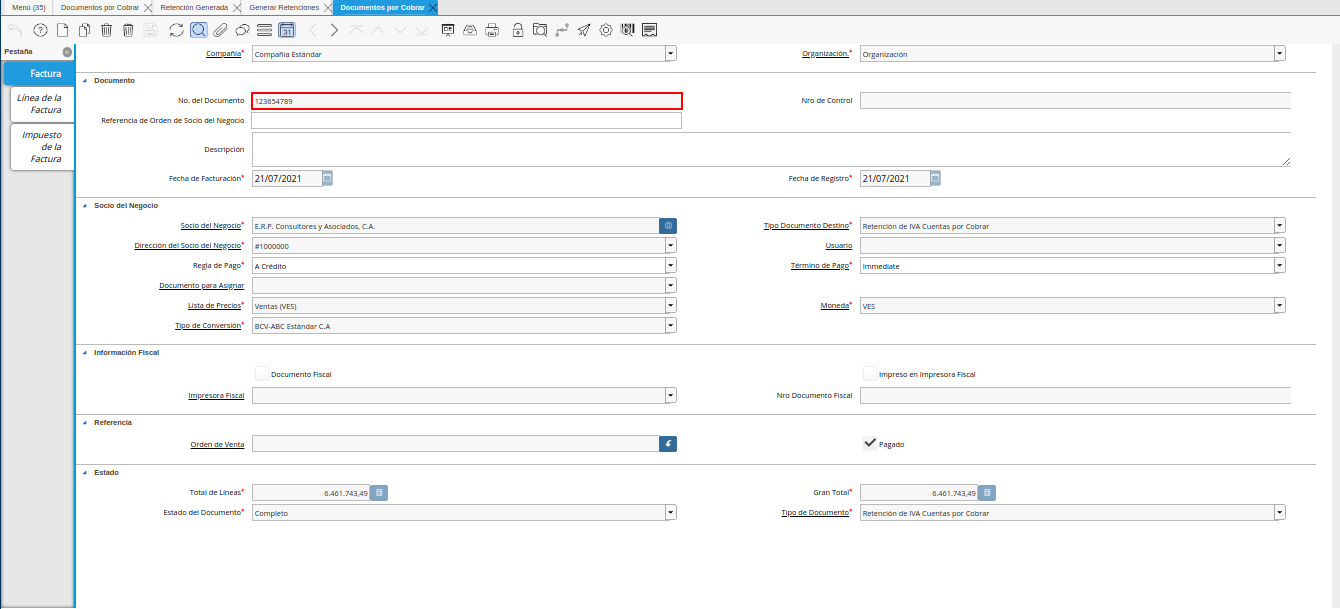Viewport: 1340px width, 609px height.
Task: Click the Socio del Negocio field label link
Action: pyautogui.click(x=210, y=226)
